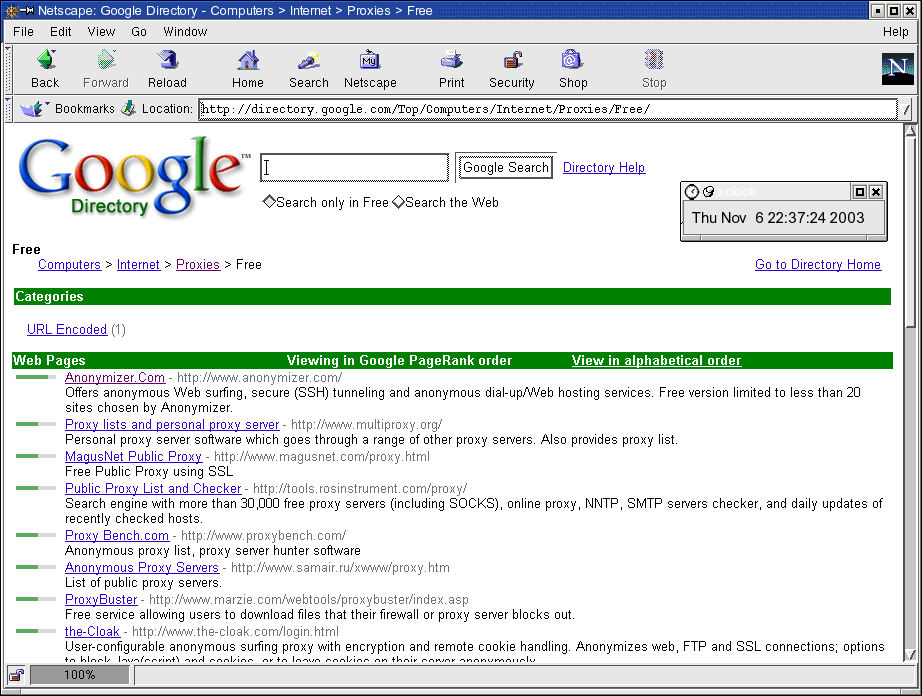Screen dimensions: 922x696
Task: Open the View menu
Action: pyautogui.click(x=101, y=32)
